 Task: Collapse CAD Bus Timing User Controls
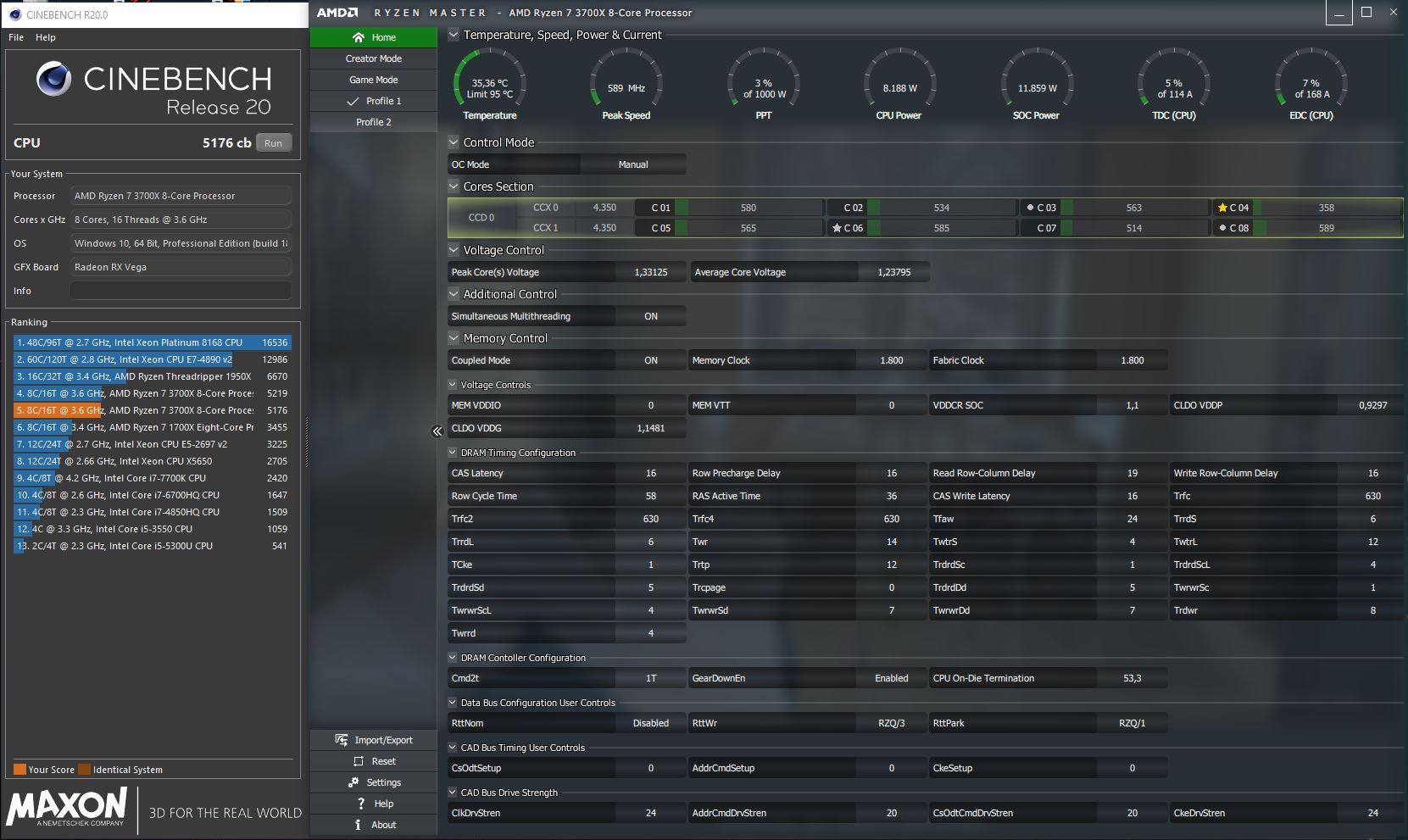click(453, 748)
